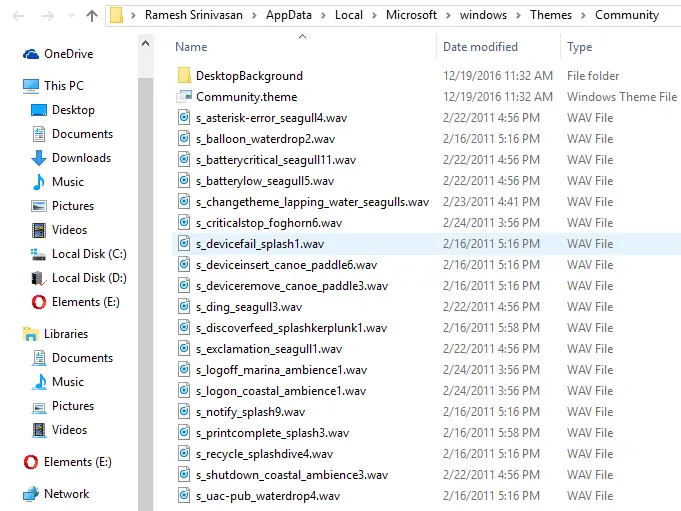Go back using the back arrow
This screenshot has height=511, width=681.
click(18, 16)
